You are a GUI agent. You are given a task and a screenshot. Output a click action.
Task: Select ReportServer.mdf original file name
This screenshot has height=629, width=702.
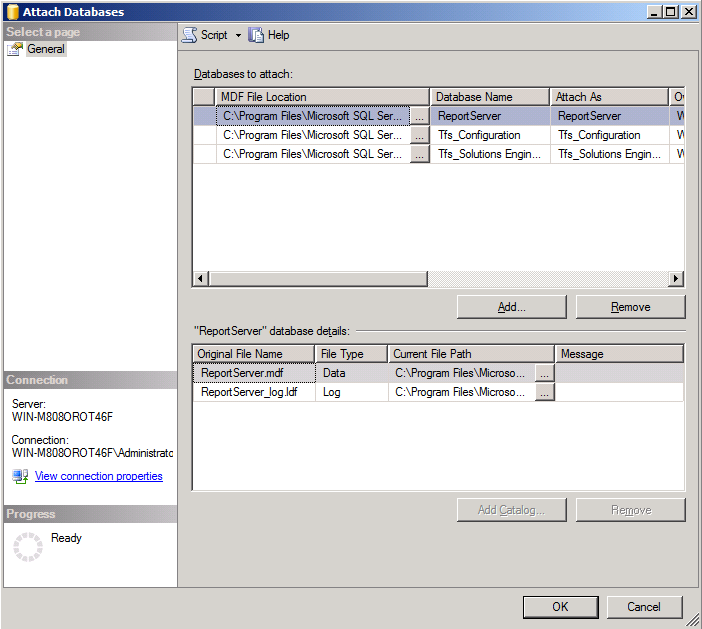pos(254,373)
